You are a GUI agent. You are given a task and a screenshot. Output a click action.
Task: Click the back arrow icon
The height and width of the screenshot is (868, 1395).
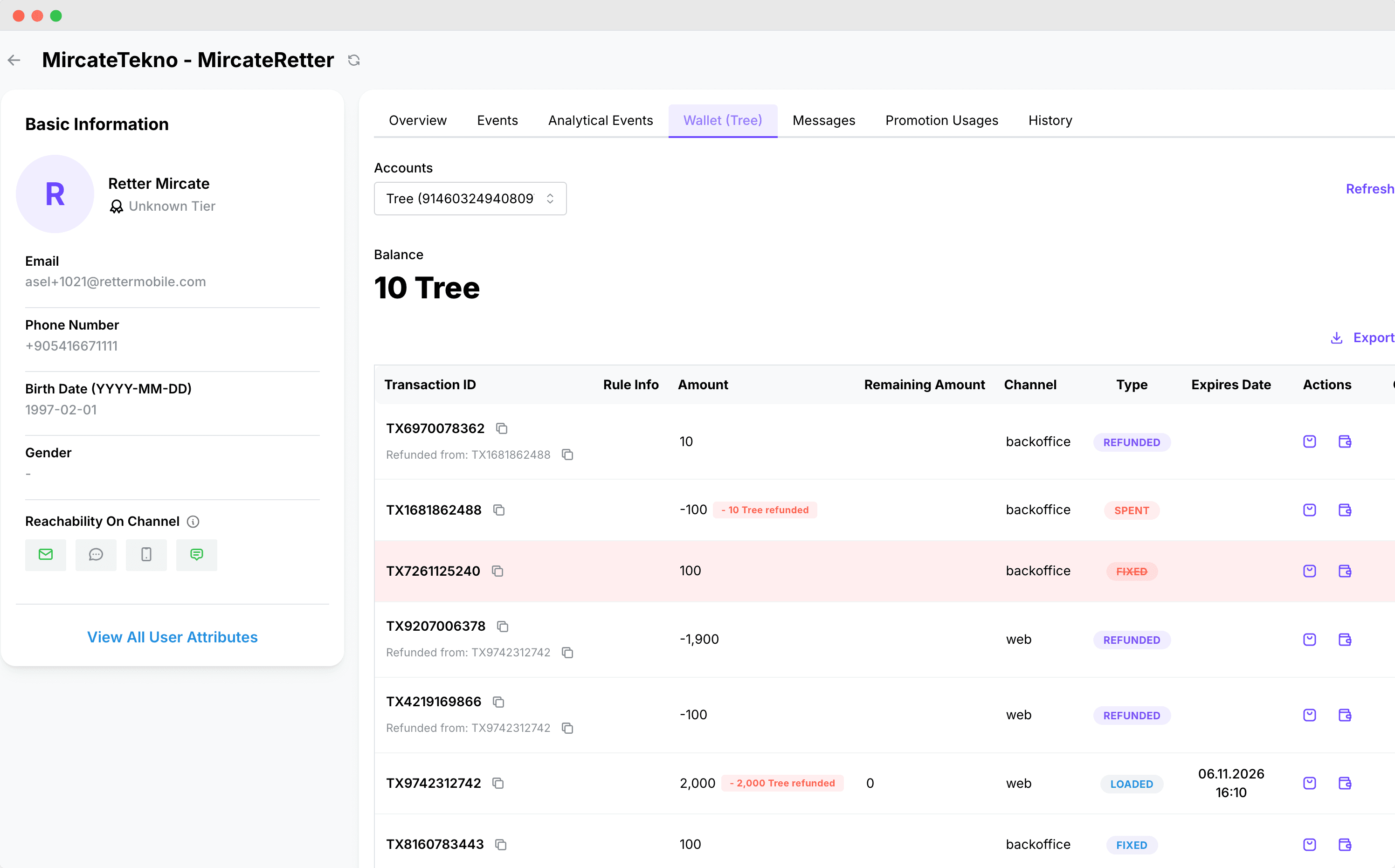(14, 60)
